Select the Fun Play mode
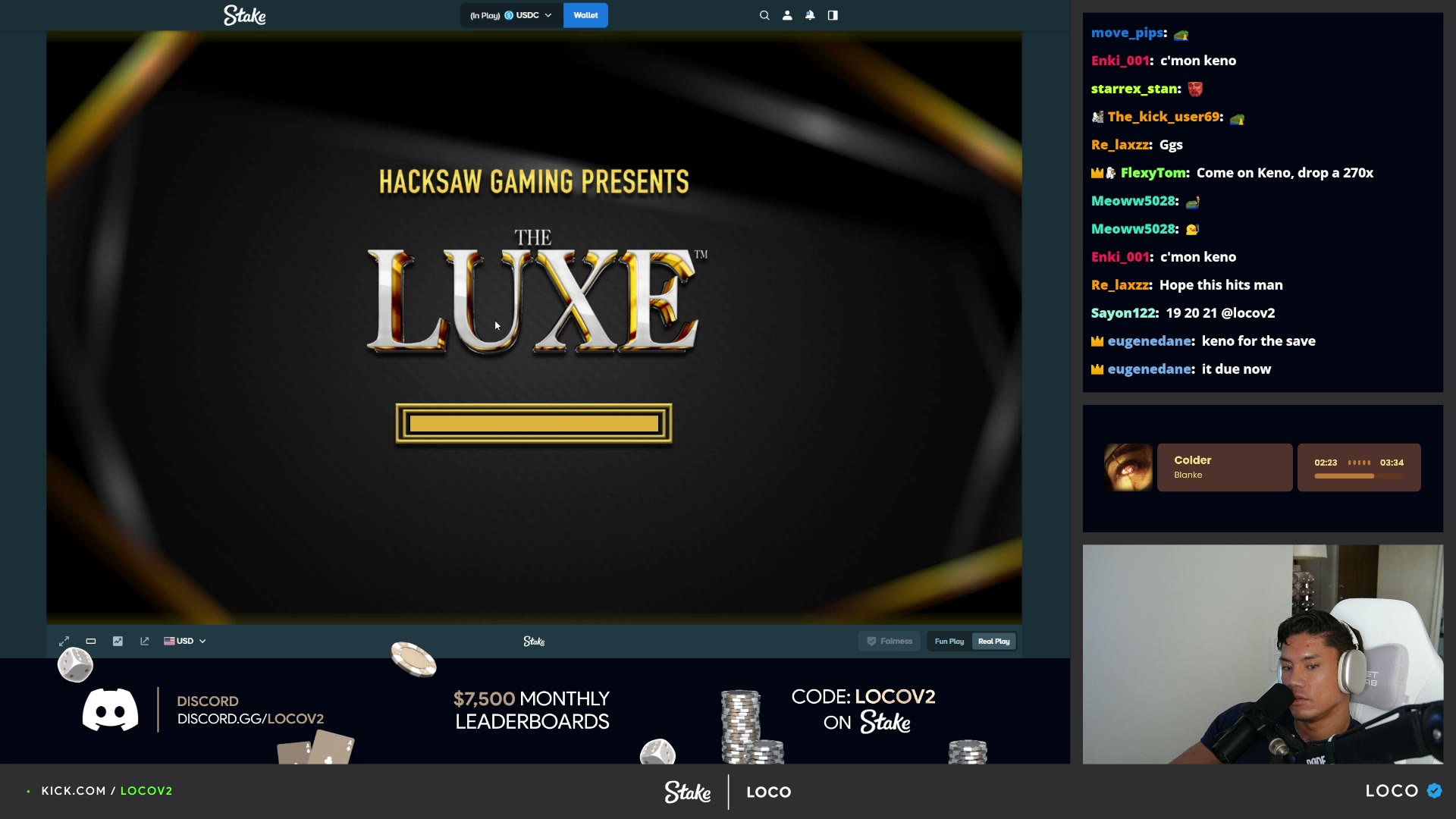Image resolution: width=1456 pixels, height=819 pixels. point(949,642)
